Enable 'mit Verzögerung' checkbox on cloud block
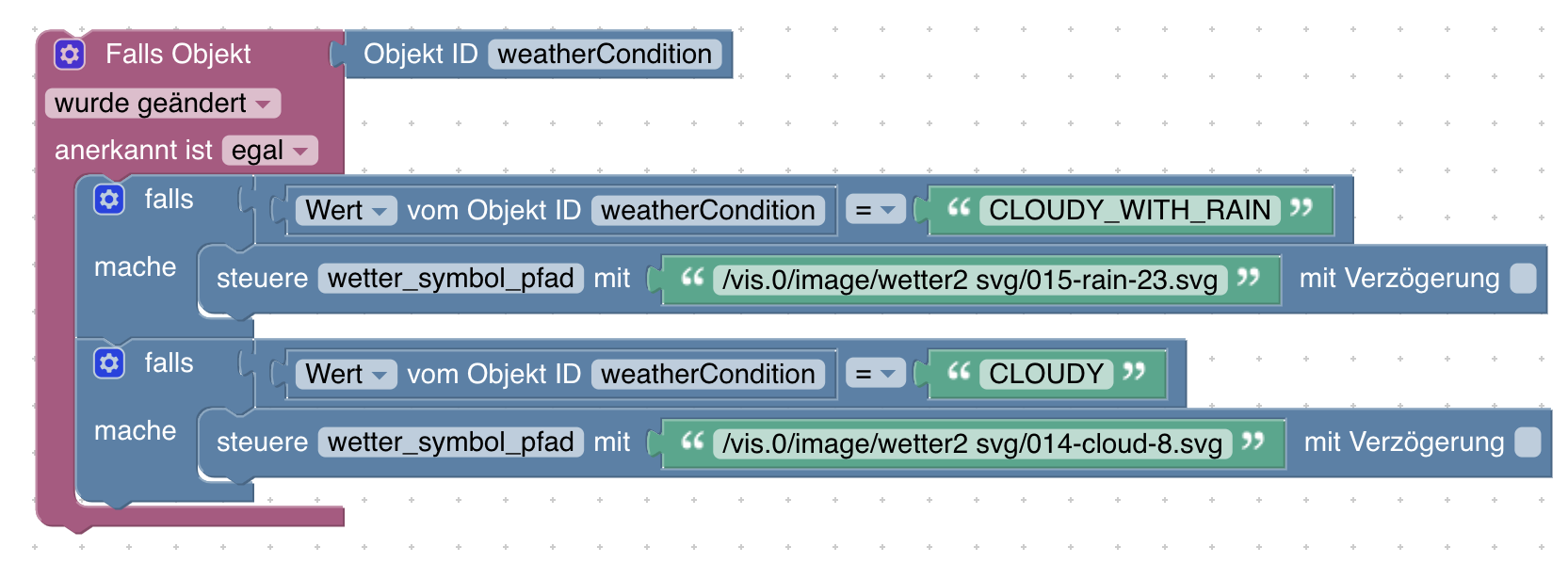Image resolution: width=1568 pixels, height=563 pixels. point(1528,442)
